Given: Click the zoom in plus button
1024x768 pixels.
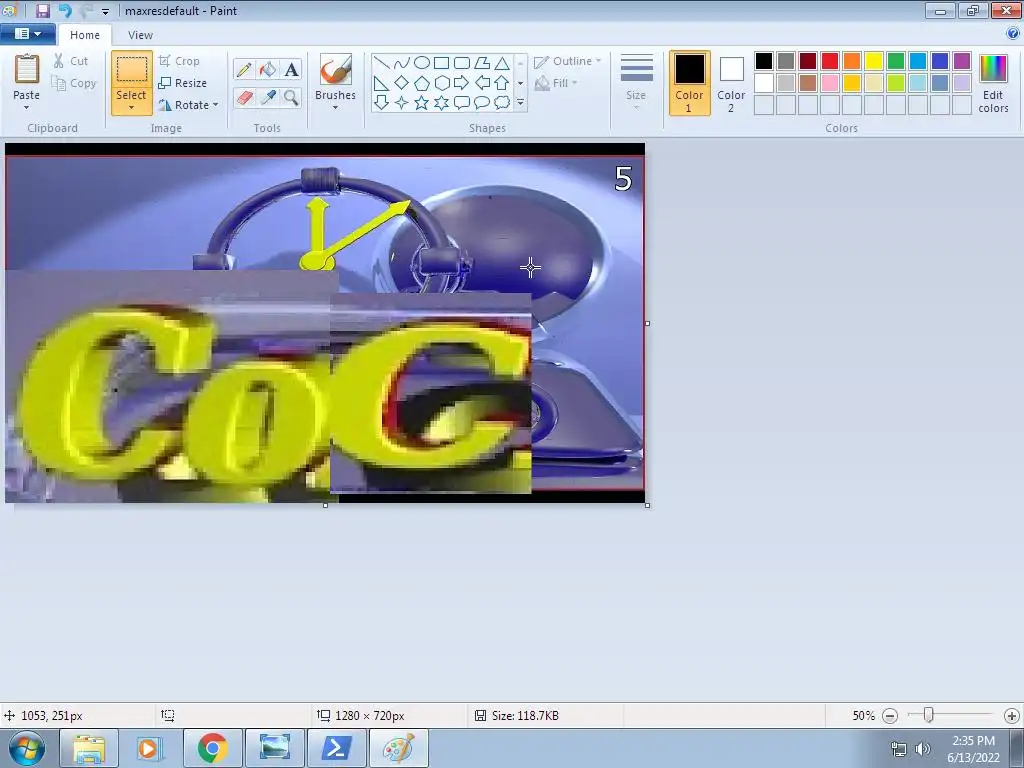Looking at the screenshot, I should click(x=1012, y=716).
